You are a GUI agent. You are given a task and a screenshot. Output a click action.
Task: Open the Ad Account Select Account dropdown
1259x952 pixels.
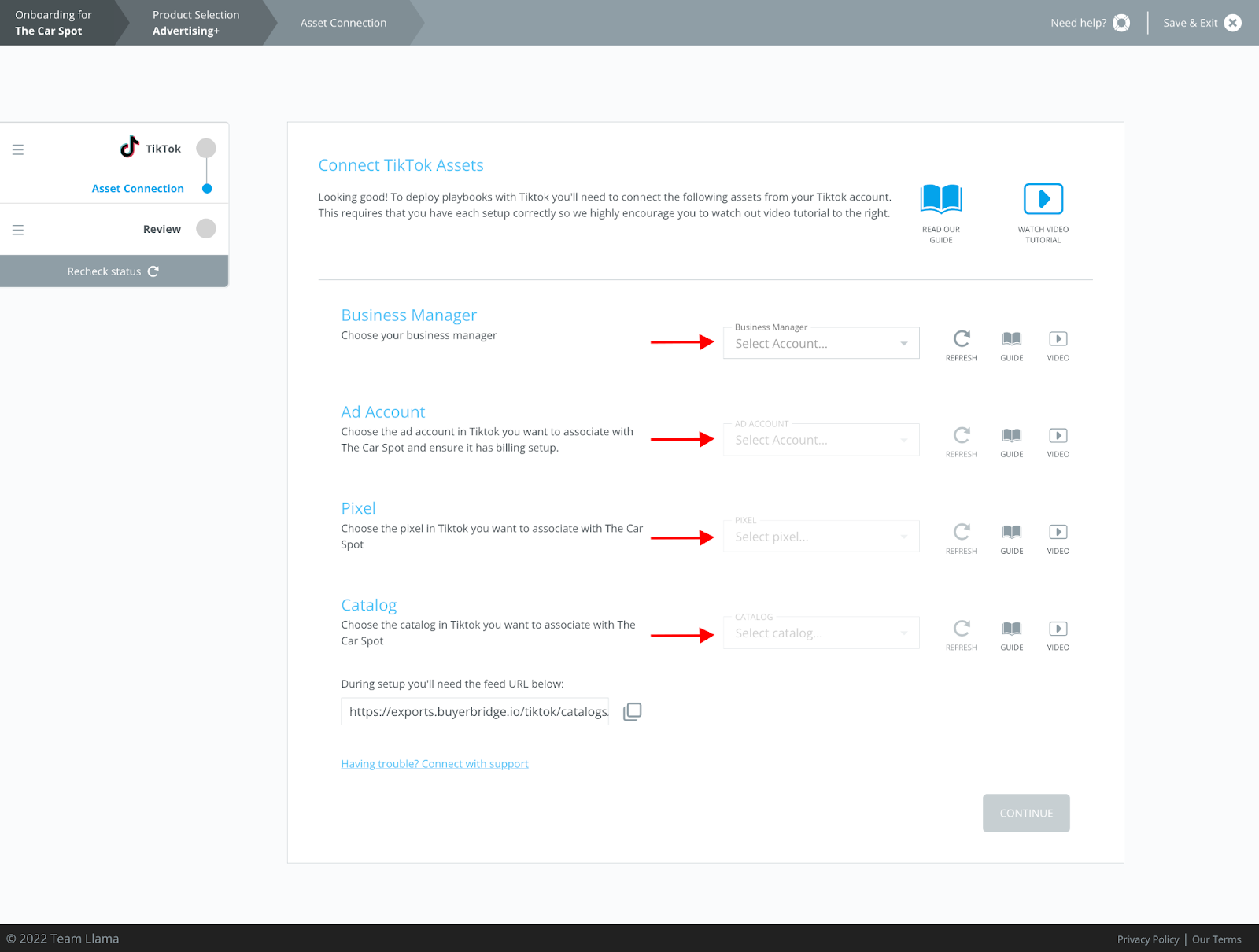pyautogui.click(x=821, y=440)
